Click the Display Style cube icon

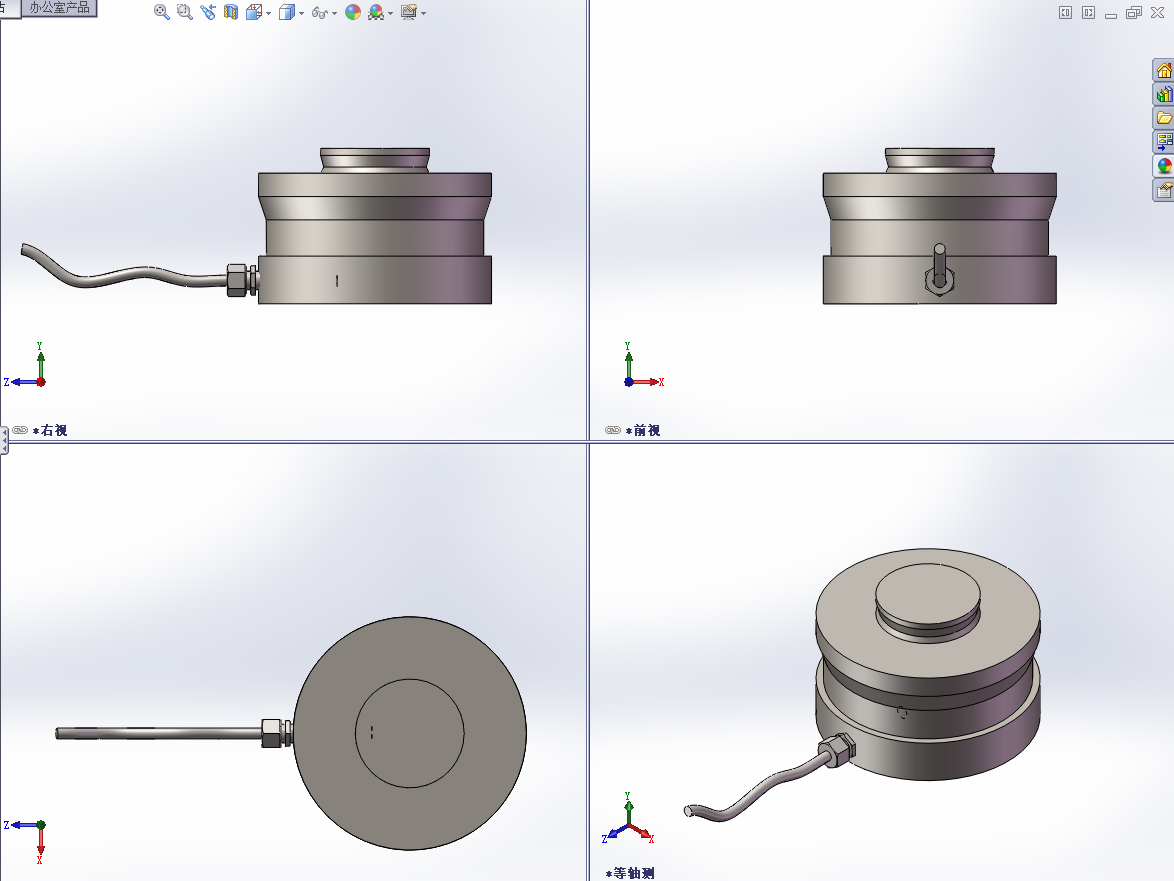tap(286, 12)
